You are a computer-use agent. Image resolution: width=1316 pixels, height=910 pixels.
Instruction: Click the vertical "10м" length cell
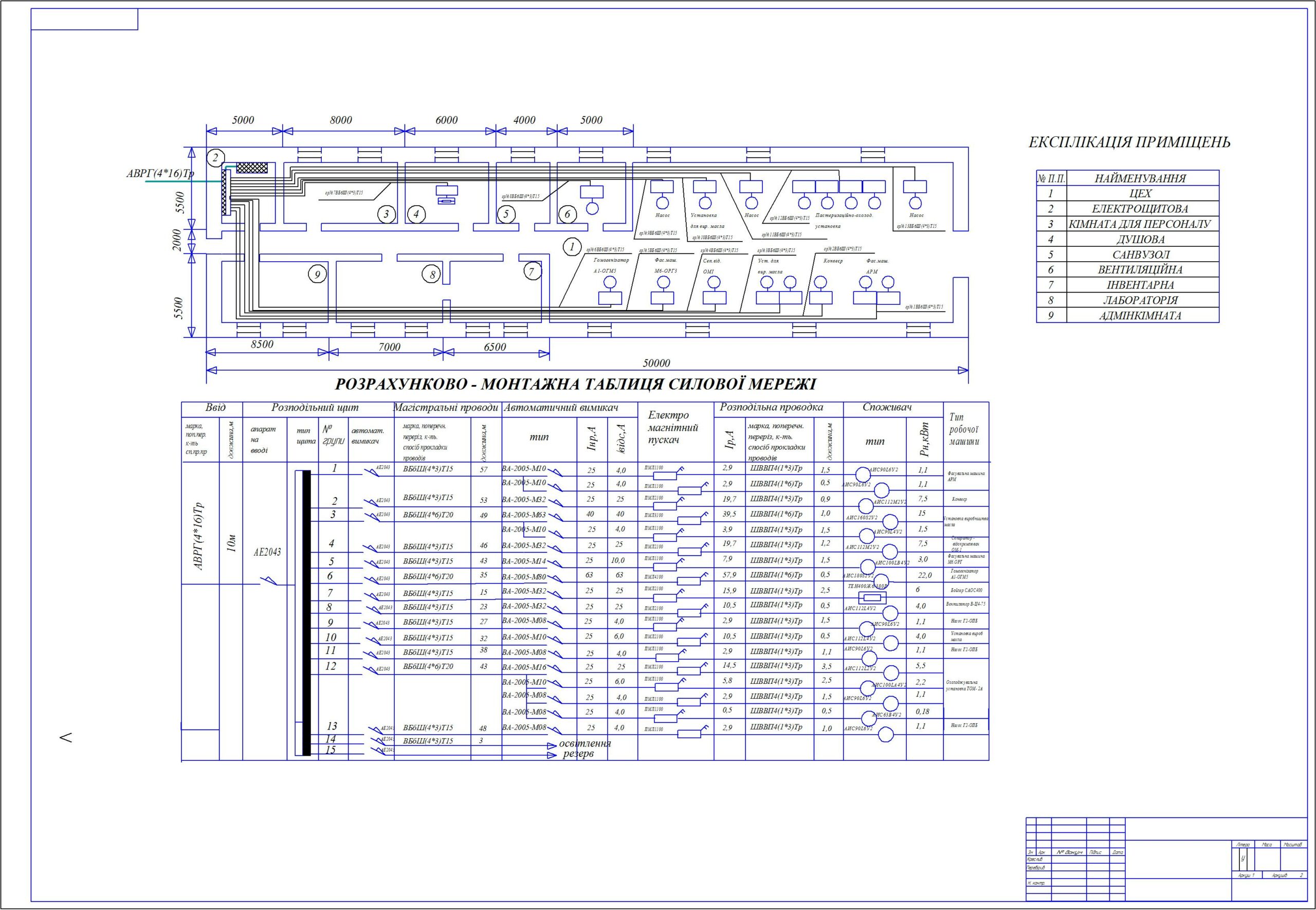click(x=231, y=543)
